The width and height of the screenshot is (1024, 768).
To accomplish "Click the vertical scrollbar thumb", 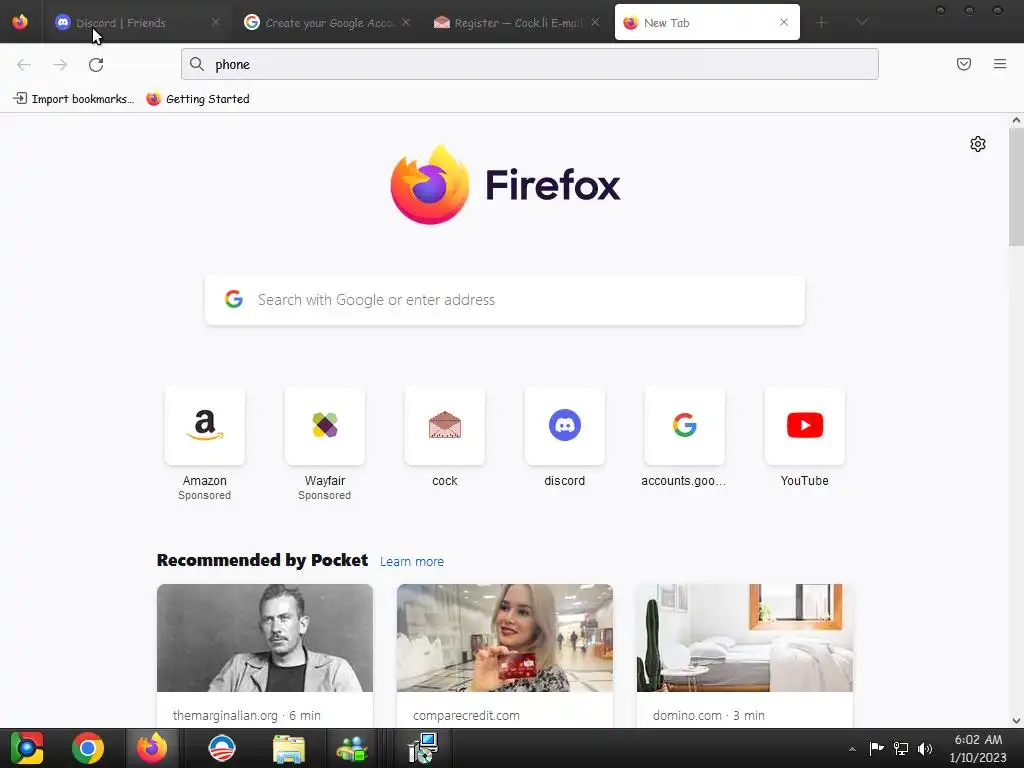I will [x=1016, y=187].
